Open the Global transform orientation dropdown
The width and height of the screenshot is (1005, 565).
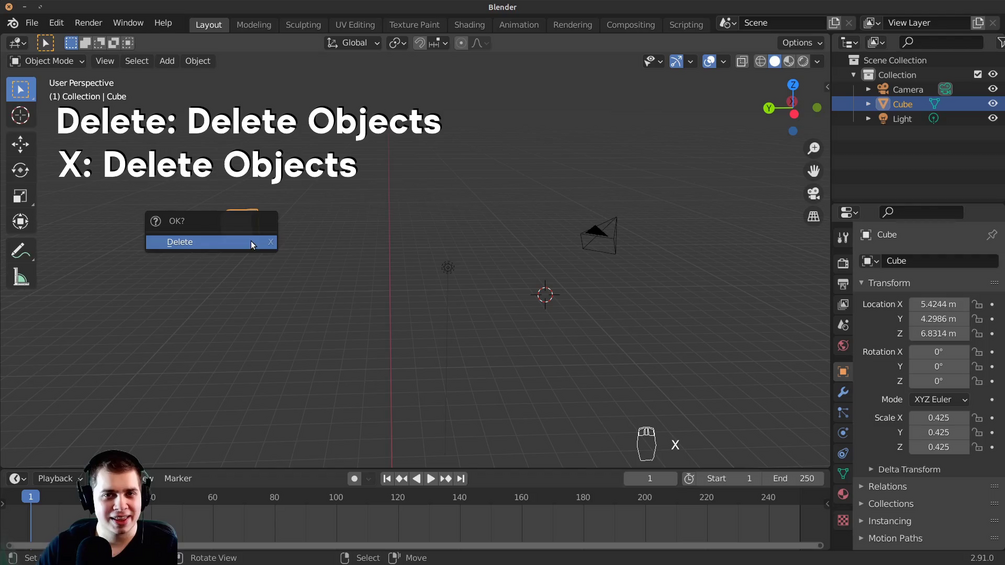(x=353, y=43)
